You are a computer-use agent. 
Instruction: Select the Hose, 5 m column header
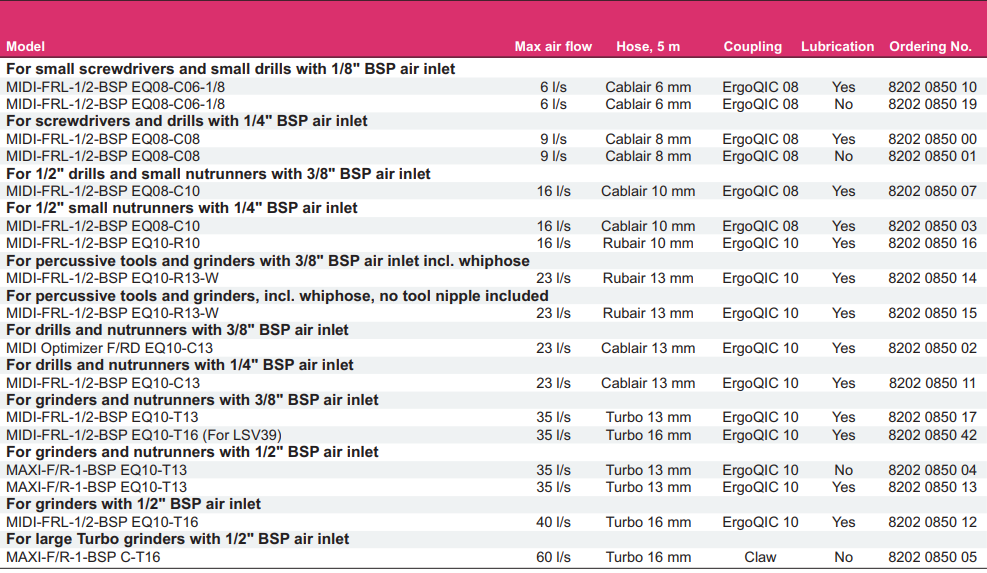(x=648, y=47)
